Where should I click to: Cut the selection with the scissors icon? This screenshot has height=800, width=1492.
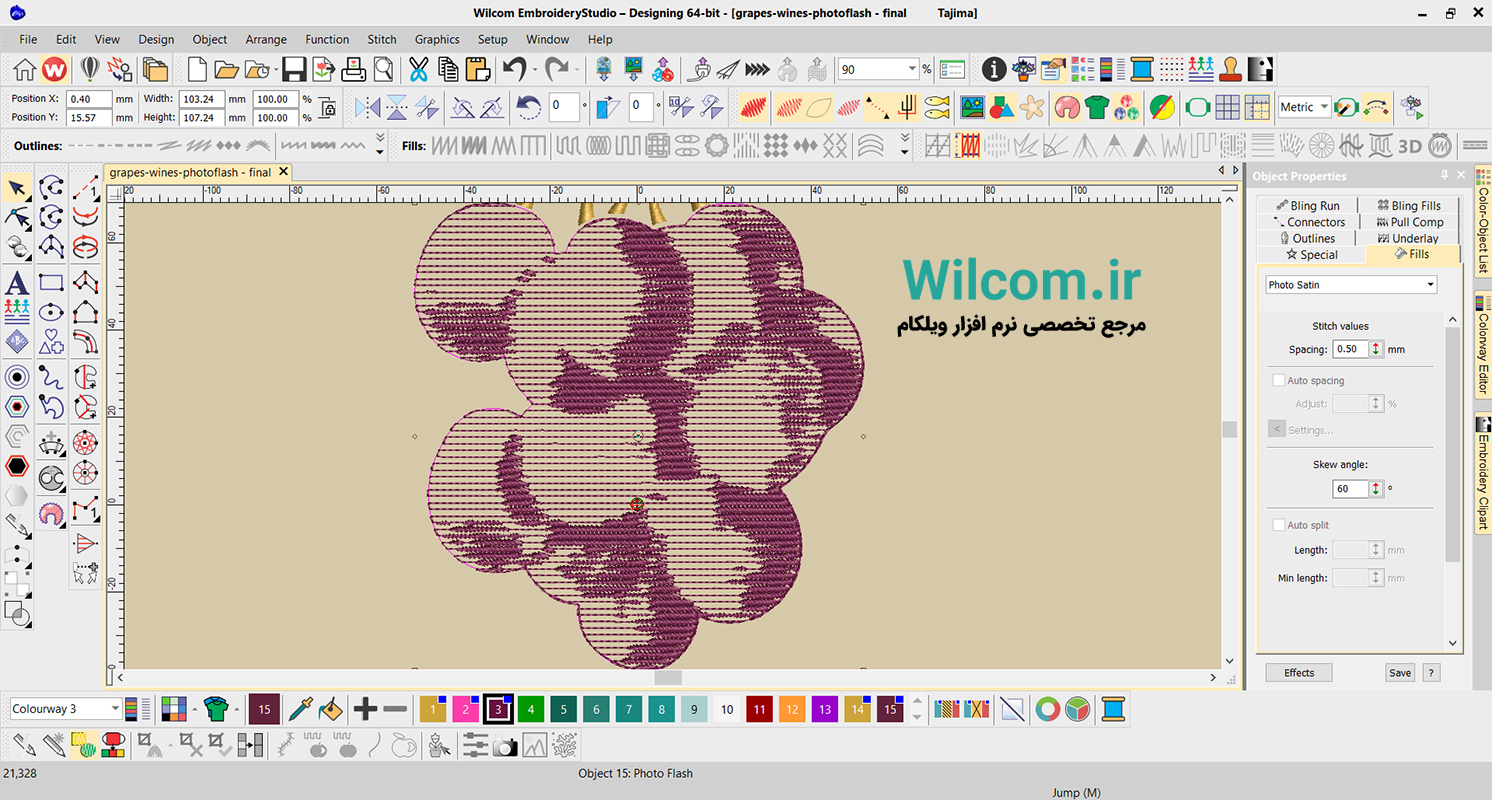[x=418, y=69]
